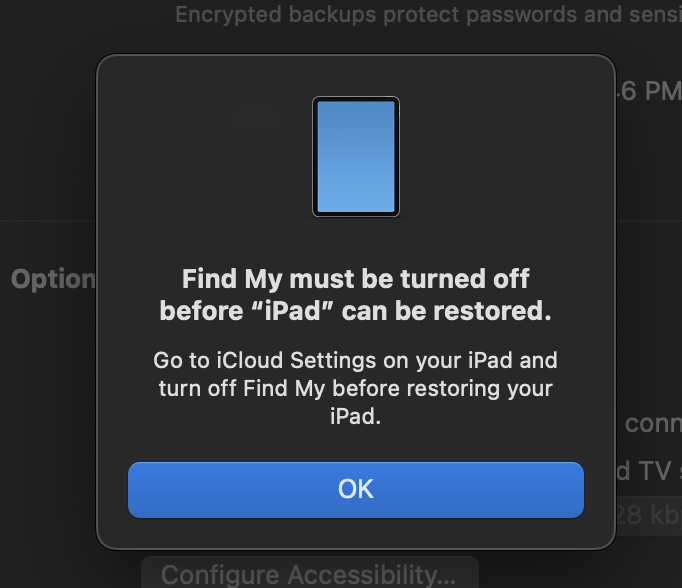This screenshot has width=682, height=588.
Task: Click dialog margin beneath the OK button
Action: coord(355,533)
